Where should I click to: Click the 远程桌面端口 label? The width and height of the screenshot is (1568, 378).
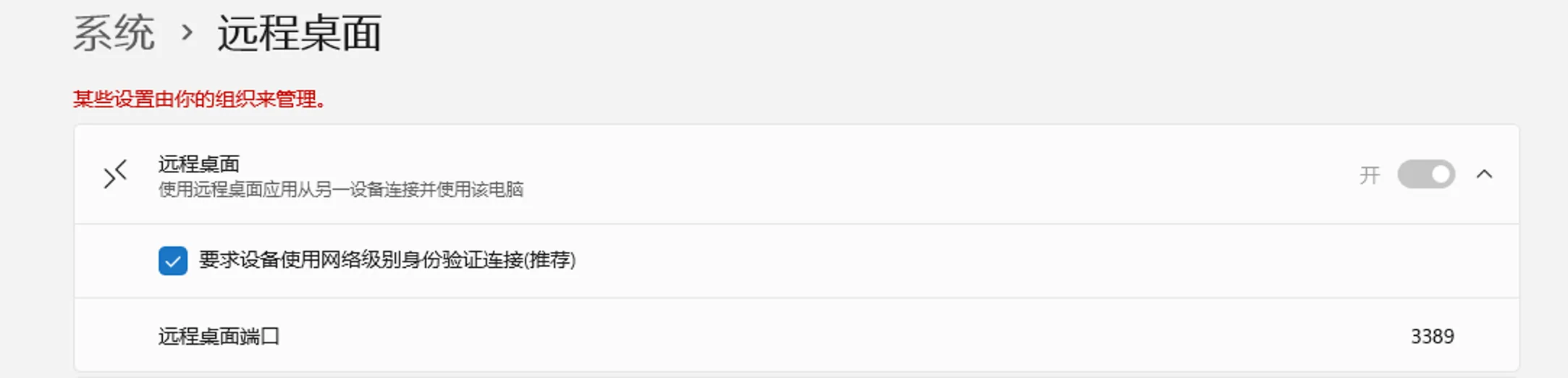tap(219, 336)
